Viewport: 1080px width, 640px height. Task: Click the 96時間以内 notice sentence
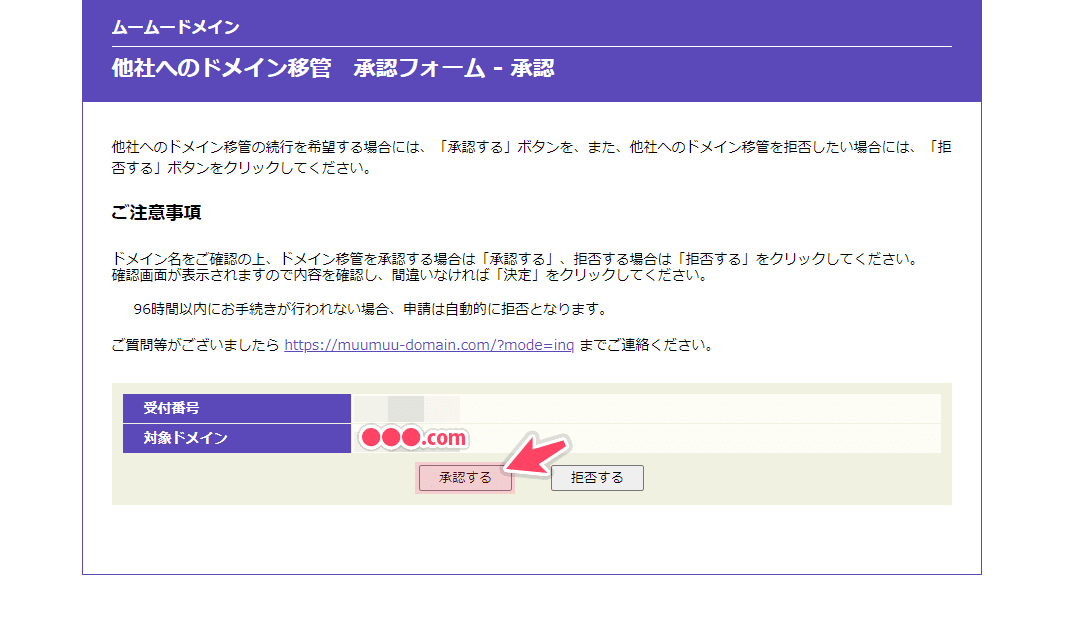tap(371, 309)
